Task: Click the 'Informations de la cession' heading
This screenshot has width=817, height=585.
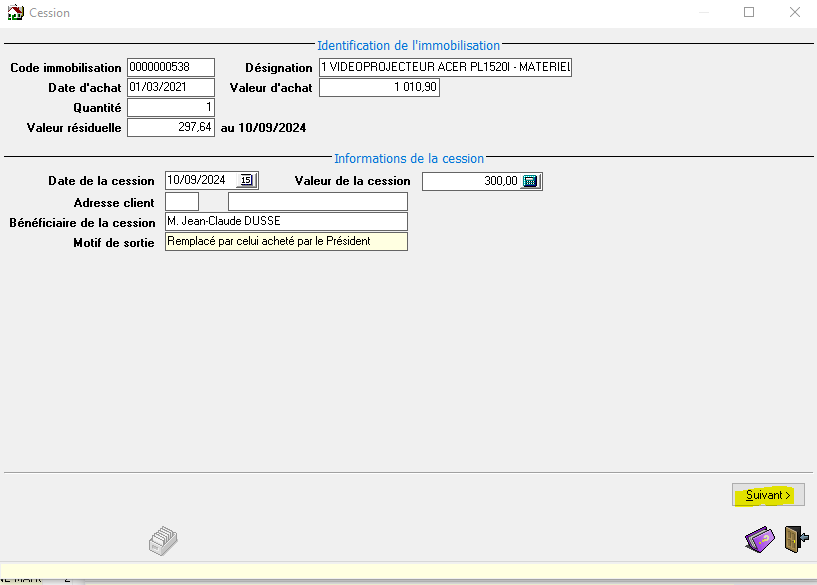Action: point(409,158)
